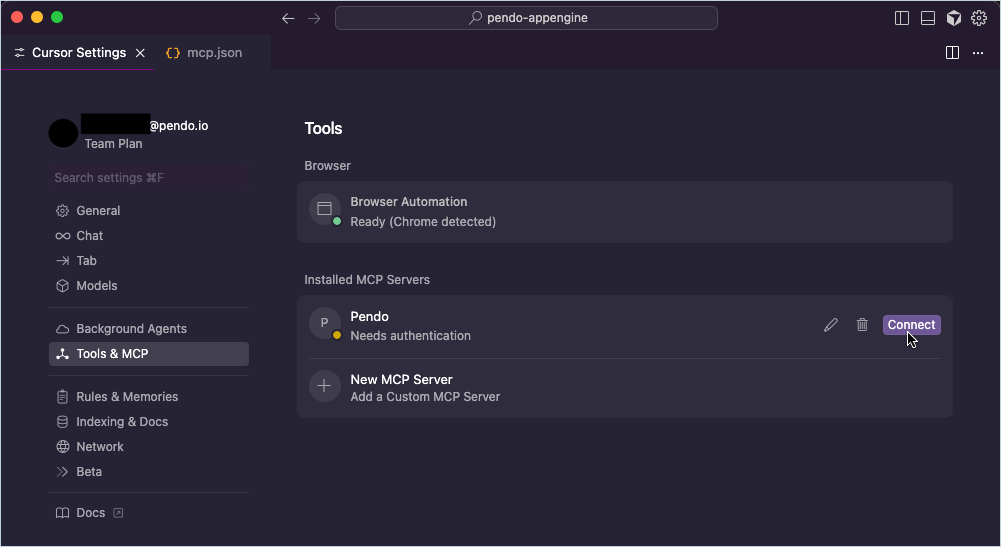The image size is (1001, 547).
Task: Click the cube icon in title bar
Action: pyautogui.click(x=954, y=18)
